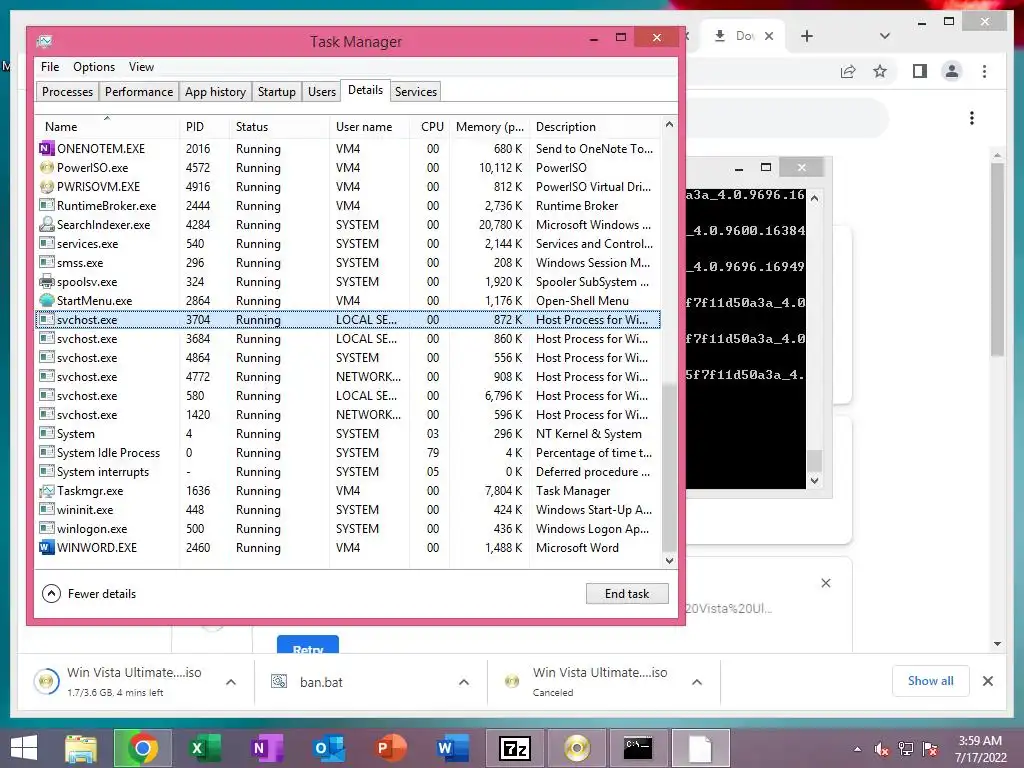This screenshot has height=768, width=1024.
Task: Select Taskmgr.exe process icon
Action: [46, 490]
